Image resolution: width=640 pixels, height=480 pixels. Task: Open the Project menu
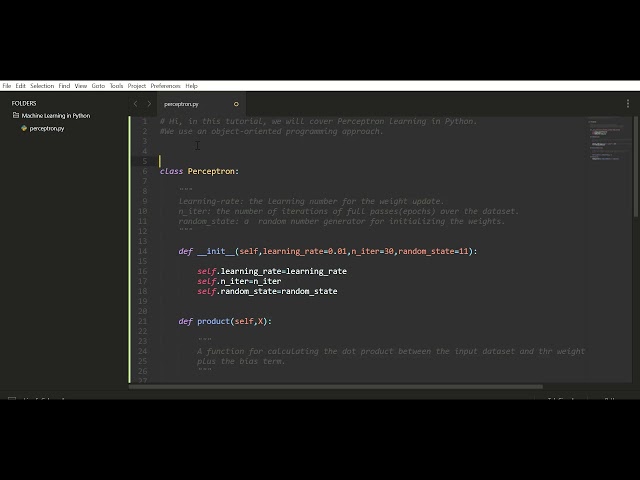tap(137, 86)
